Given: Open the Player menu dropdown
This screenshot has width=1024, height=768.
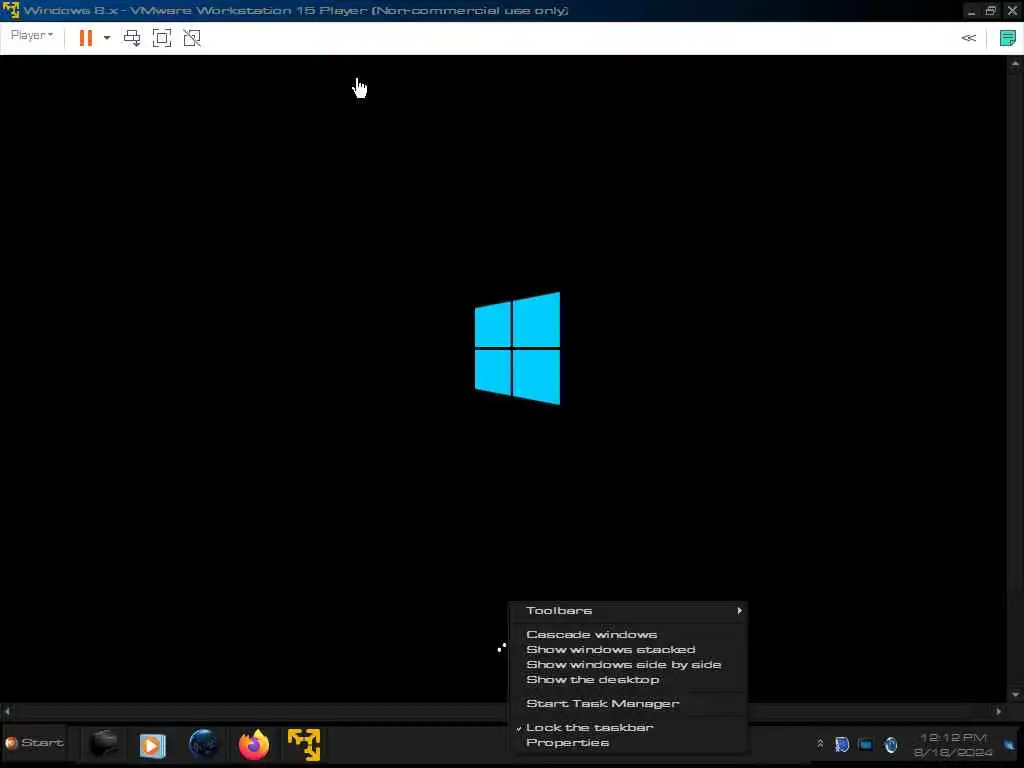Looking at the screenshot, I should 31,35.
